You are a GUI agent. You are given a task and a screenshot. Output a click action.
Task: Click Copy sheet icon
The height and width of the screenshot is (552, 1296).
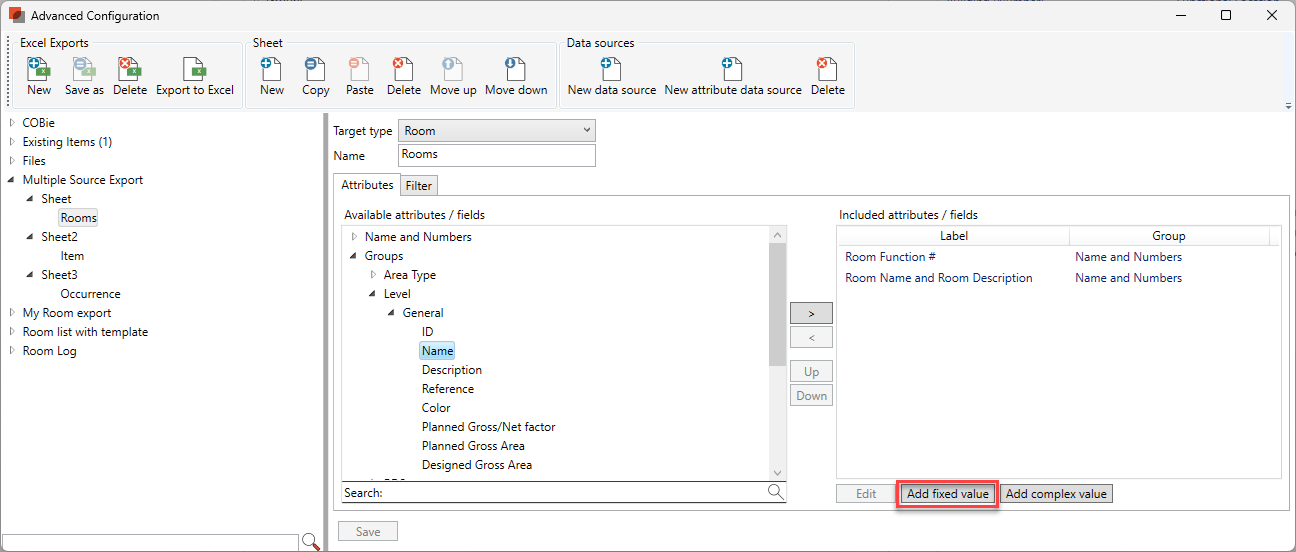pos(315,76)
